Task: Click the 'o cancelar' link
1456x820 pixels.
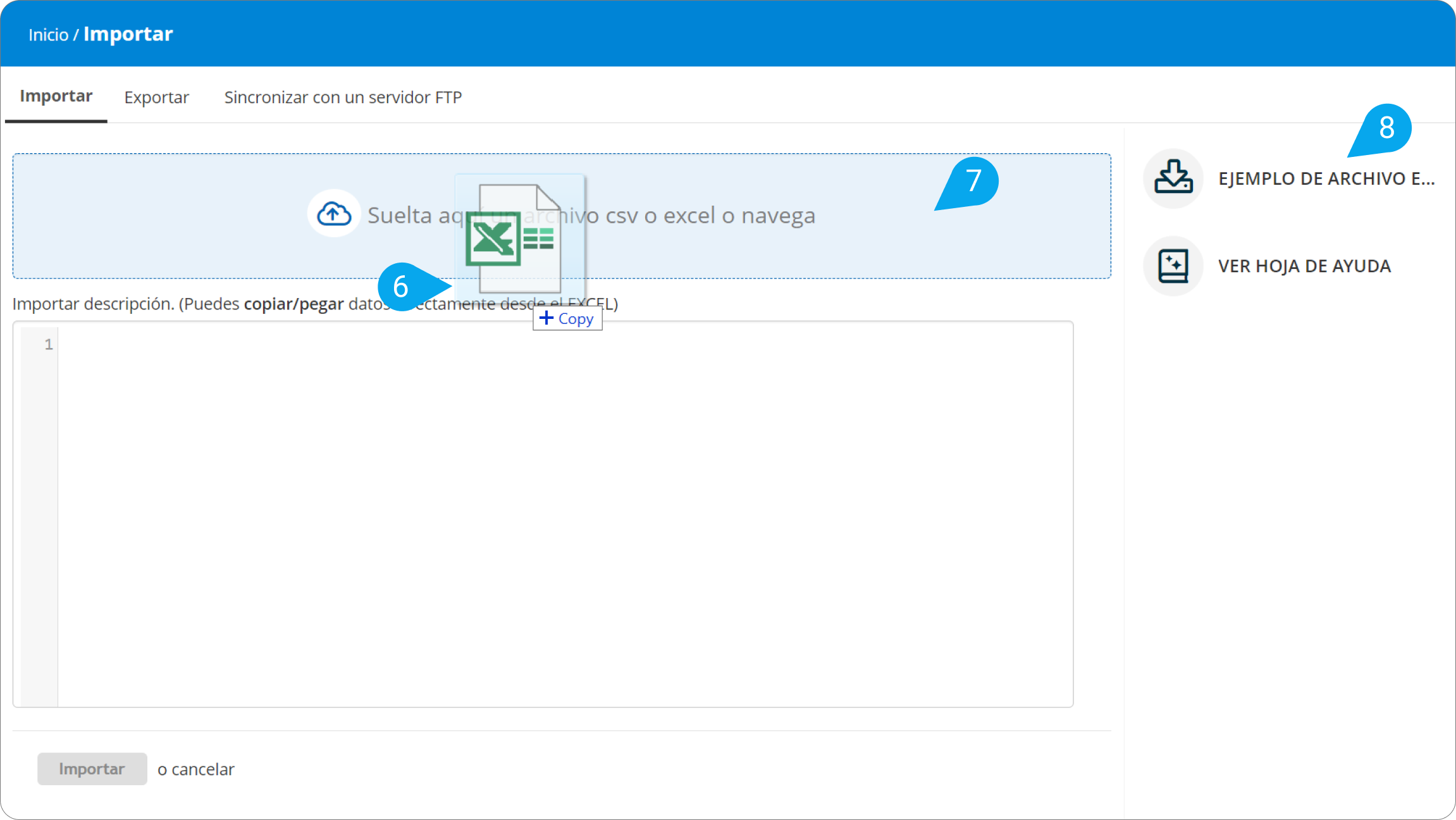Action: click(x=196, y=769)
